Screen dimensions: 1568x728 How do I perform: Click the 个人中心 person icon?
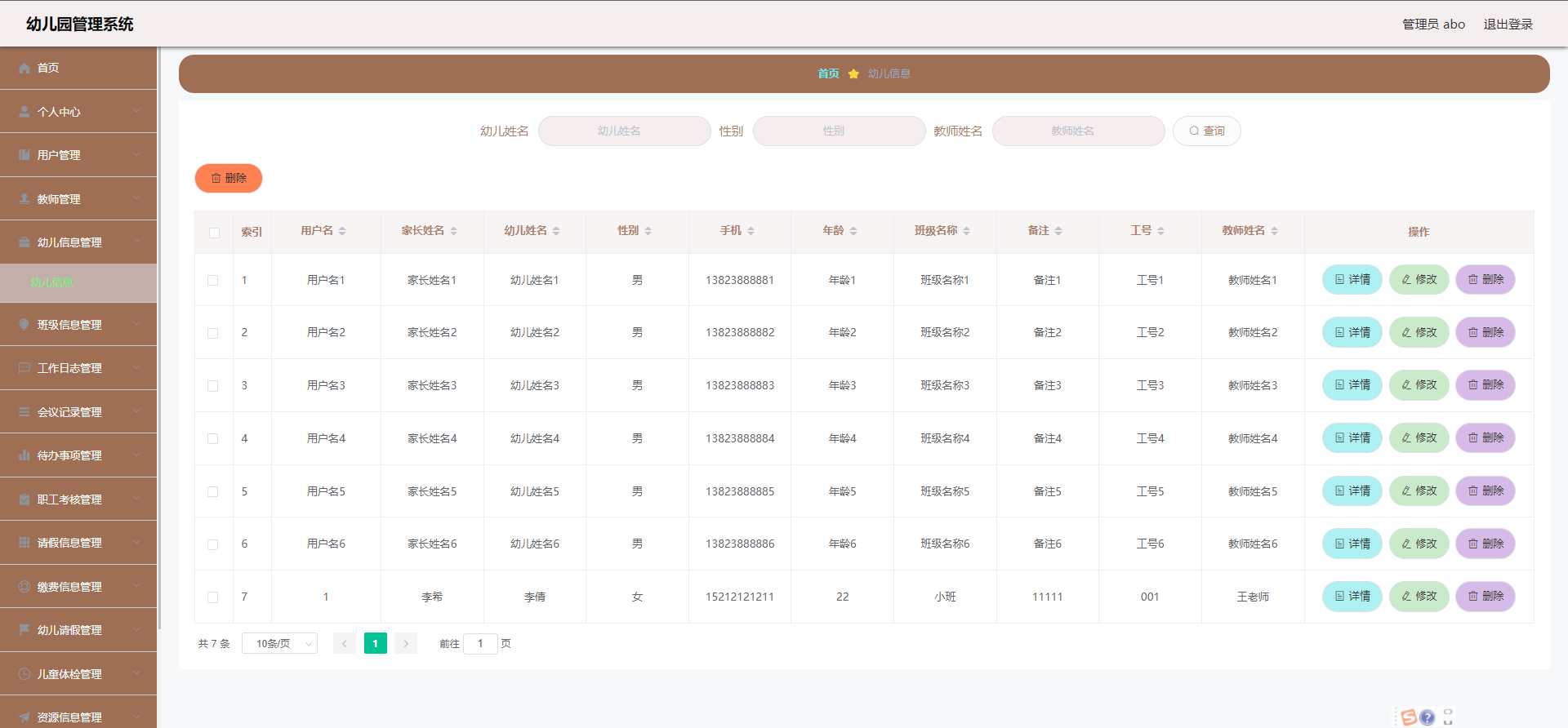tap(24, 112)
